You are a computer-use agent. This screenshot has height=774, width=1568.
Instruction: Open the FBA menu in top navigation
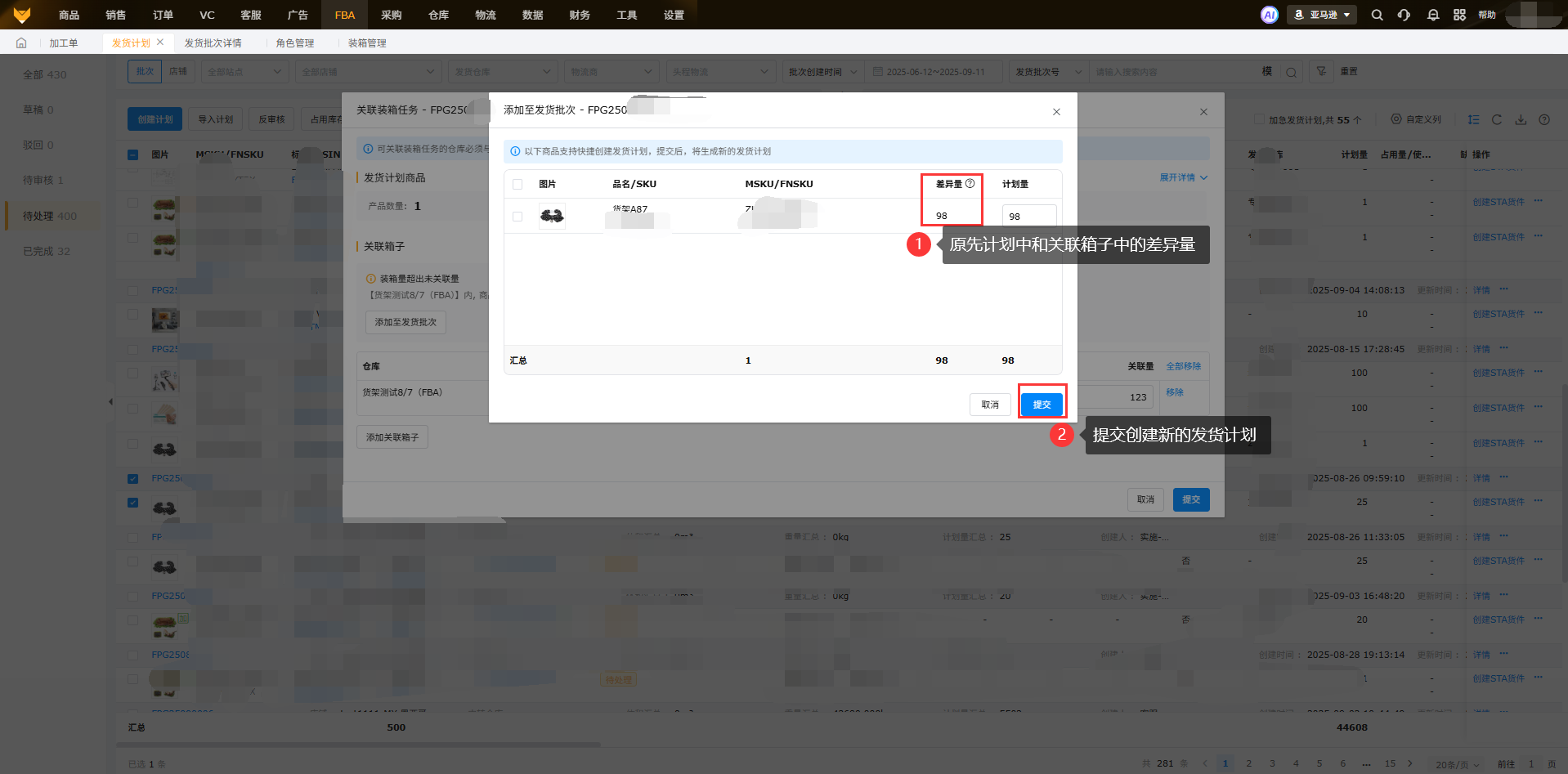[x=345, y=15]
